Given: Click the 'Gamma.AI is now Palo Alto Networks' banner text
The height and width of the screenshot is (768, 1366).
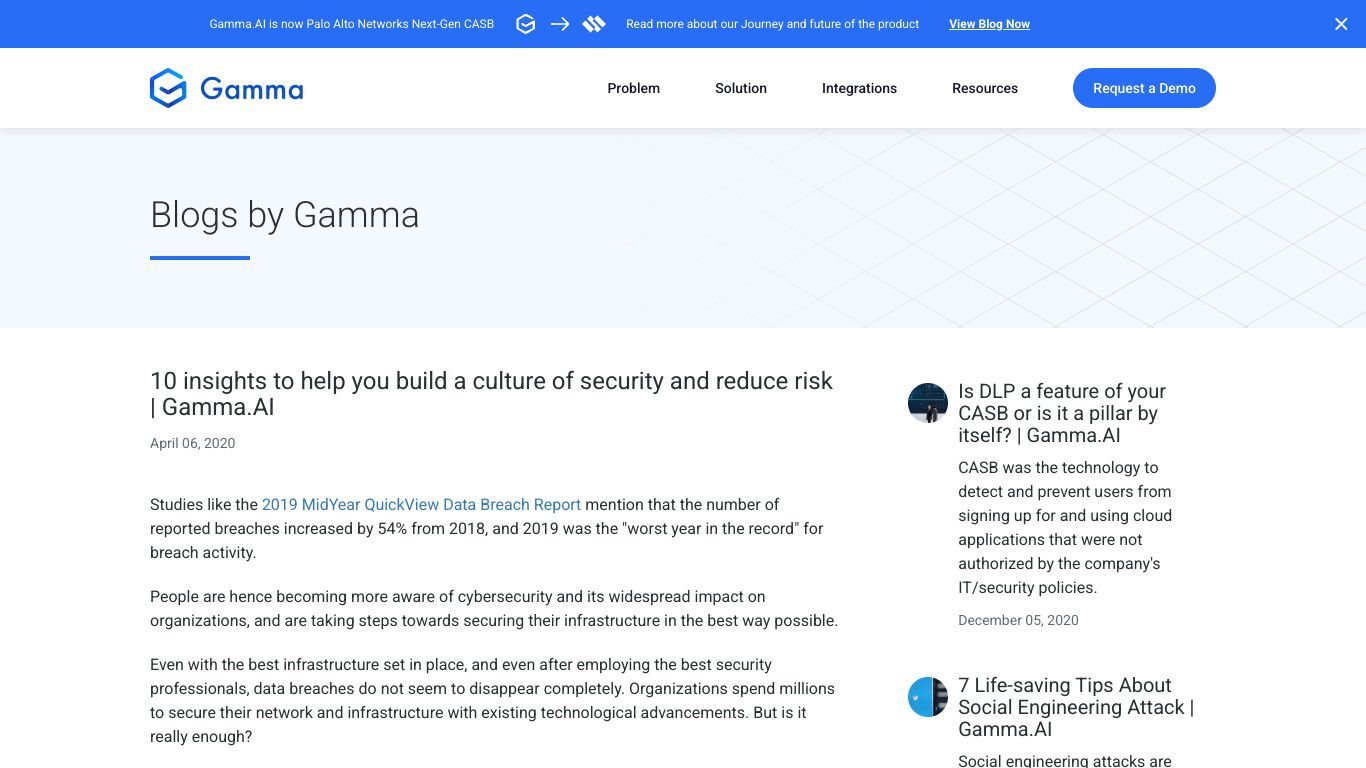Looking at the screenshot, I should coord(352,24).
